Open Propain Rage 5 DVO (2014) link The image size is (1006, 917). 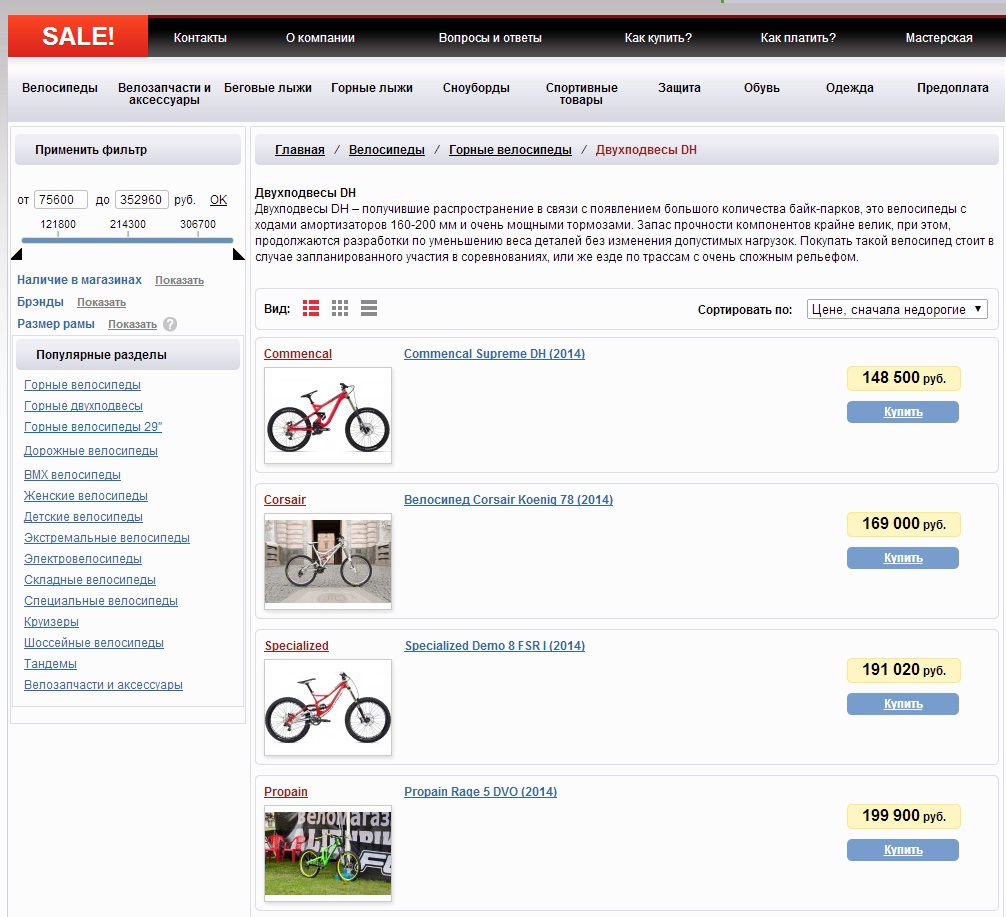pyautogui.click(x=481, y=792)
